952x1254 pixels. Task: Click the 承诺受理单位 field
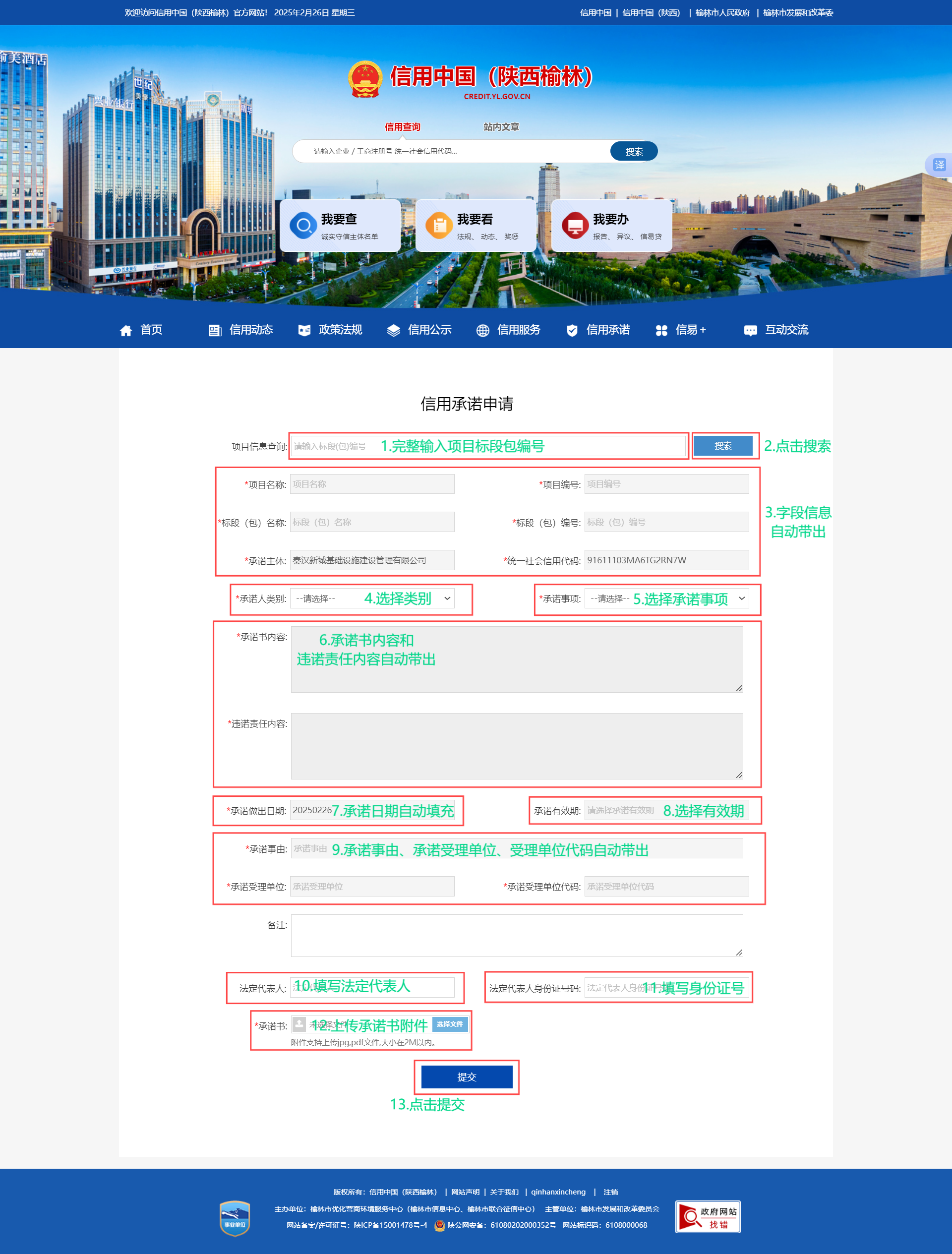(x=372, y=886)
